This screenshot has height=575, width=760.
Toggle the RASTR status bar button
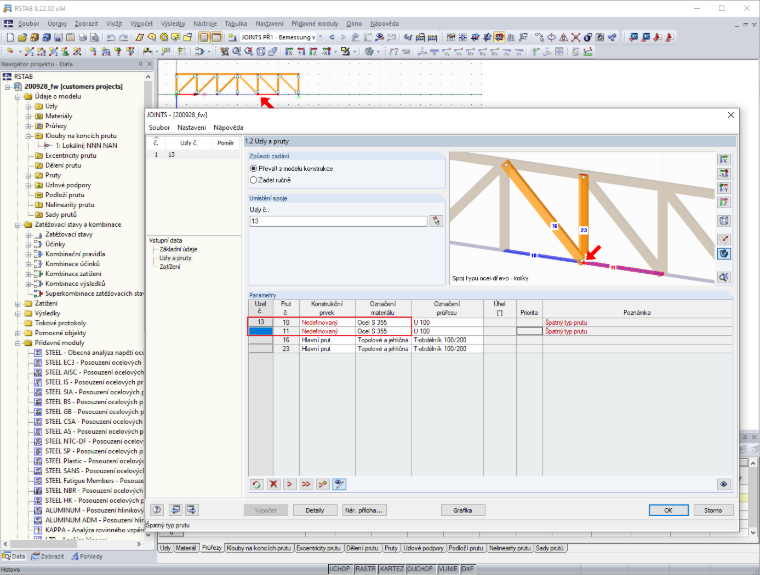coord(365,569)
